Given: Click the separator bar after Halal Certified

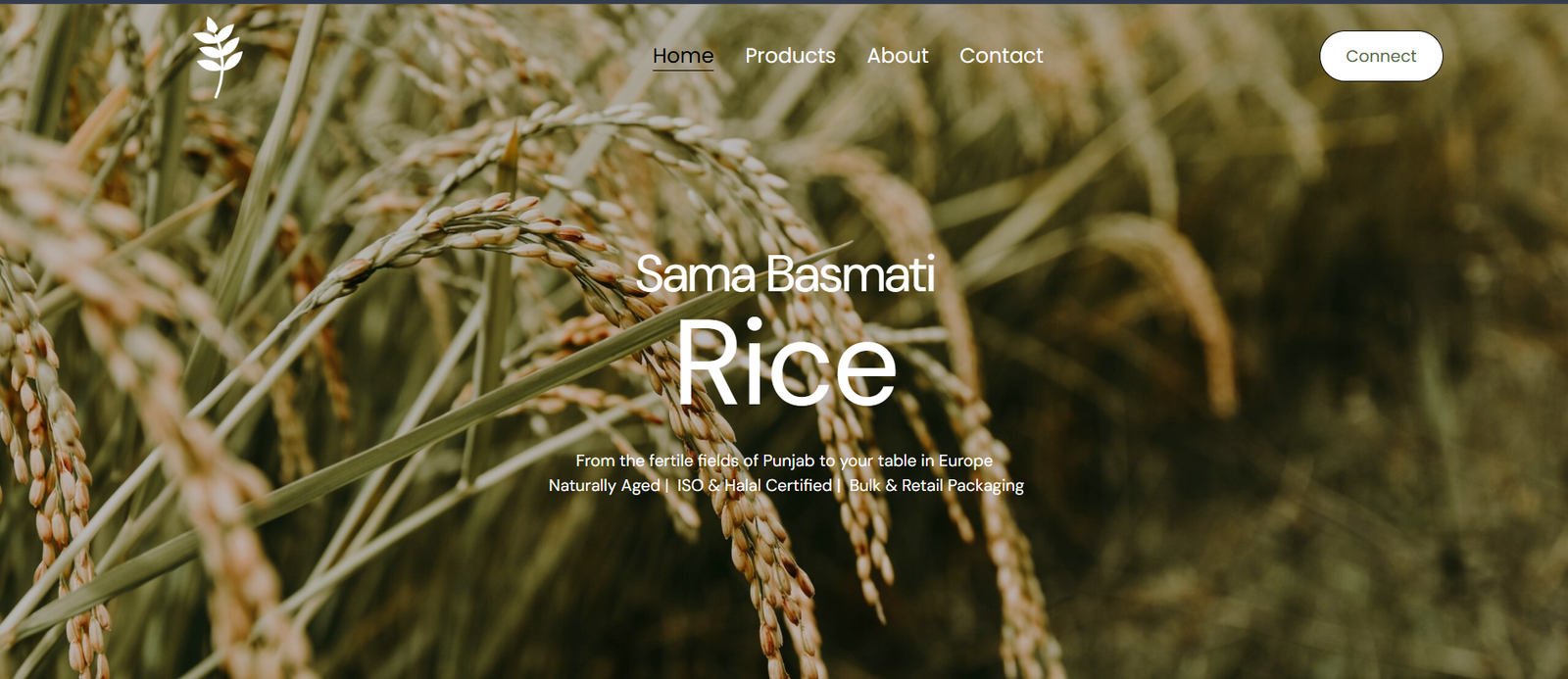Looking at the screenshot, I should click(x=839, y=485).
